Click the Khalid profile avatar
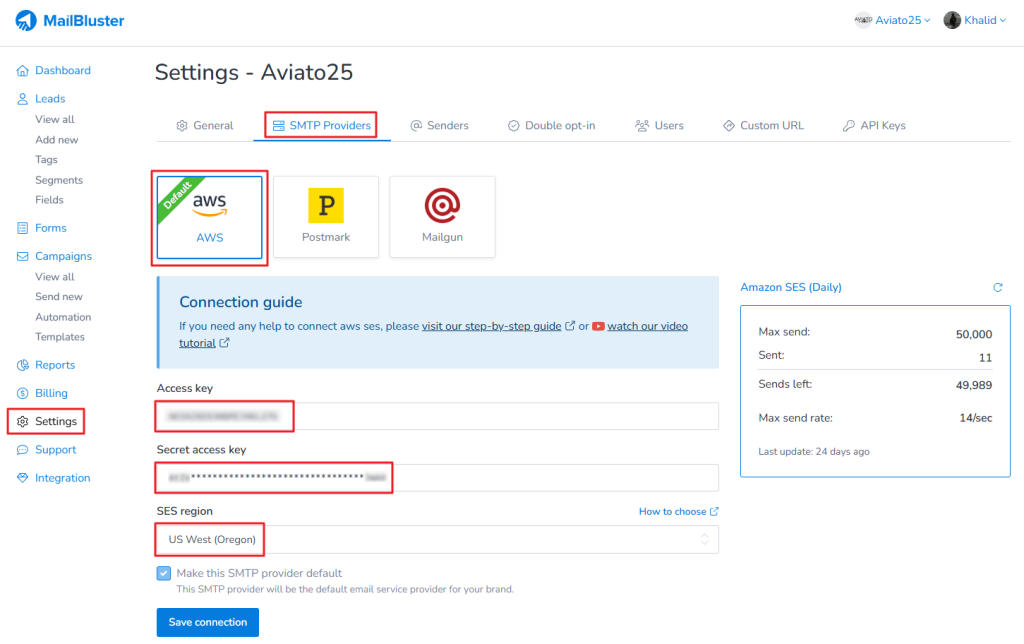 952,20
